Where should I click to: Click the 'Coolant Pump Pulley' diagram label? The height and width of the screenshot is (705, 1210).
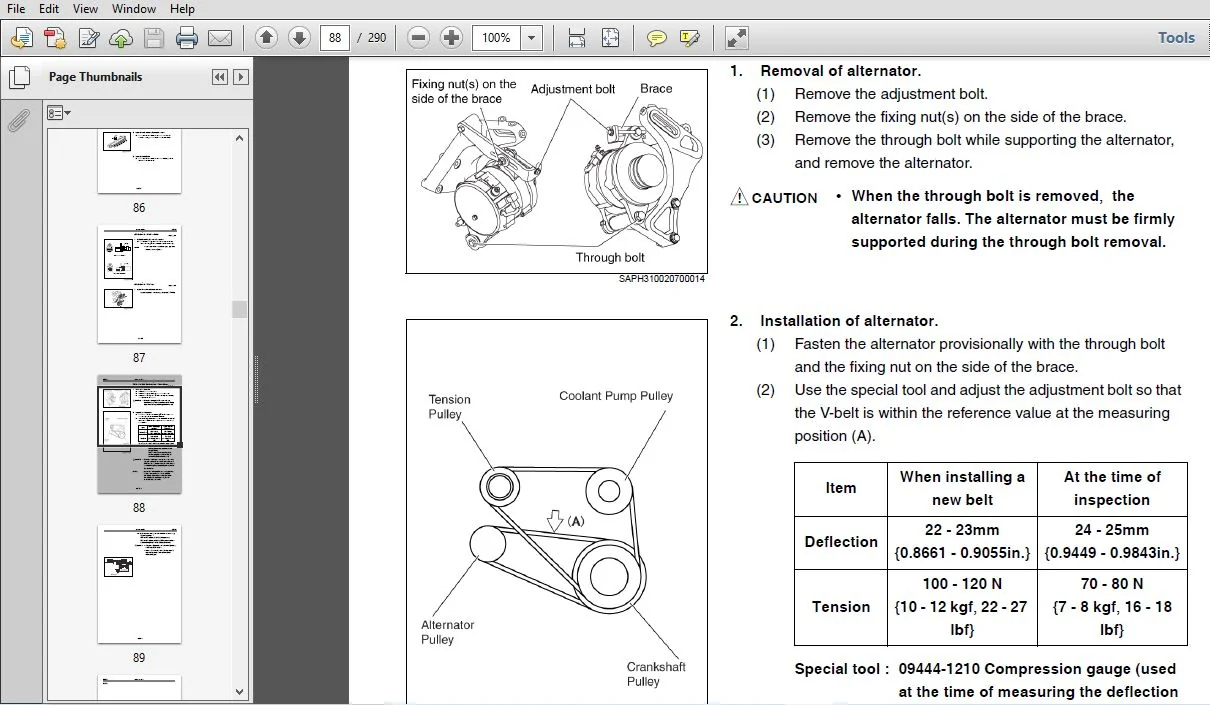[x=616, y=396]
